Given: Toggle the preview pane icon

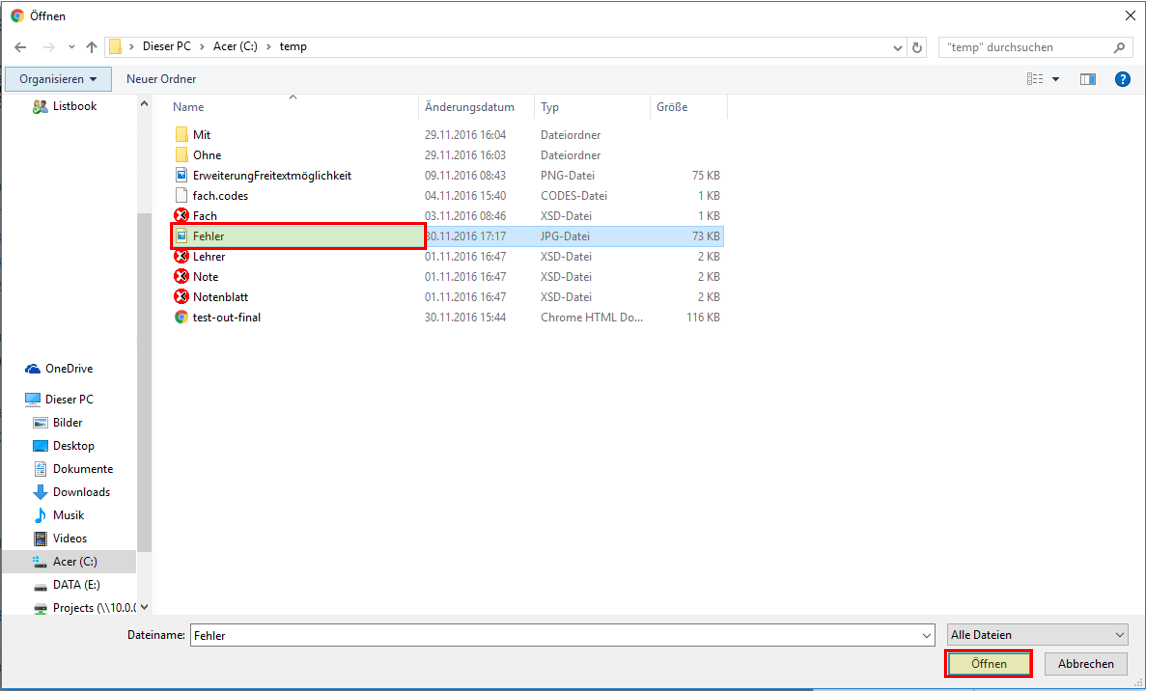Looking at the screenshot, I should click(x=1088, y=79).
